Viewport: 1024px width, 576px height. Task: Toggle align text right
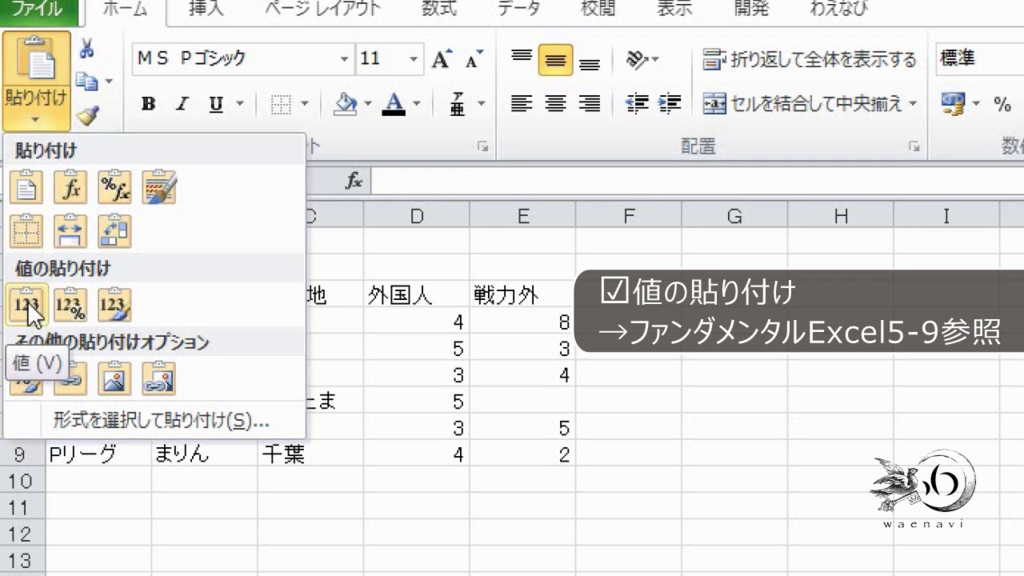589,103
